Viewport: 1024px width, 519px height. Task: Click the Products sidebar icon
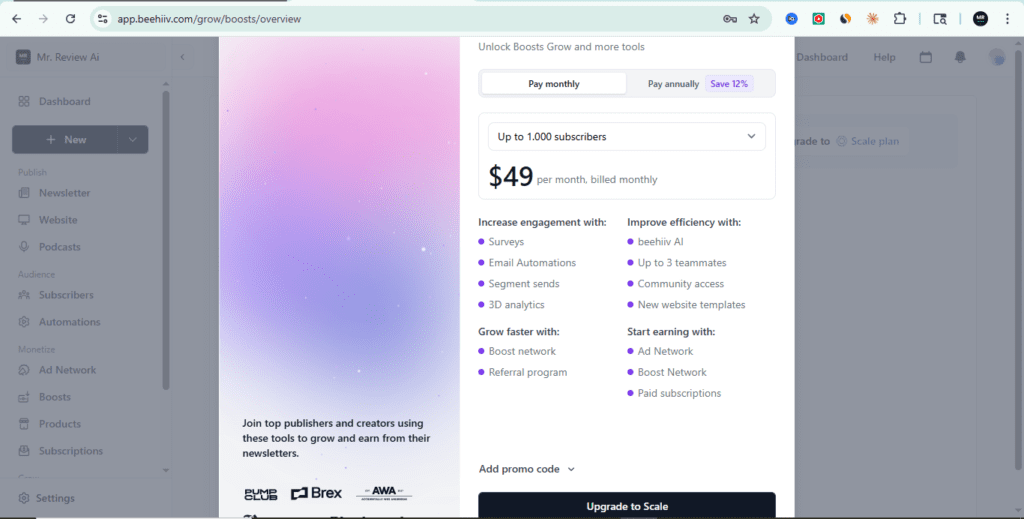(24, 424)
